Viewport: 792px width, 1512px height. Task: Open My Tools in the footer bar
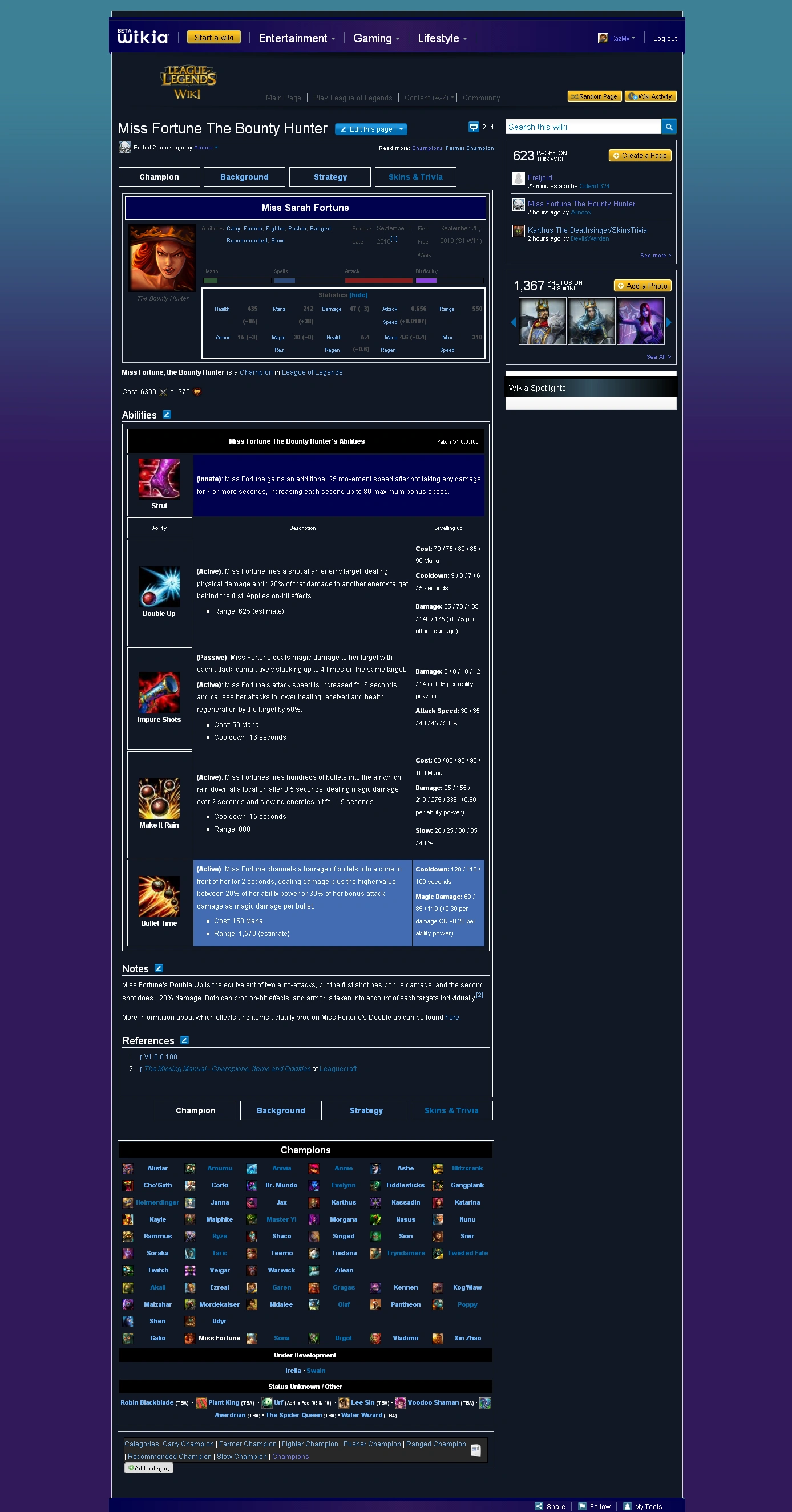coord(643,1506)
